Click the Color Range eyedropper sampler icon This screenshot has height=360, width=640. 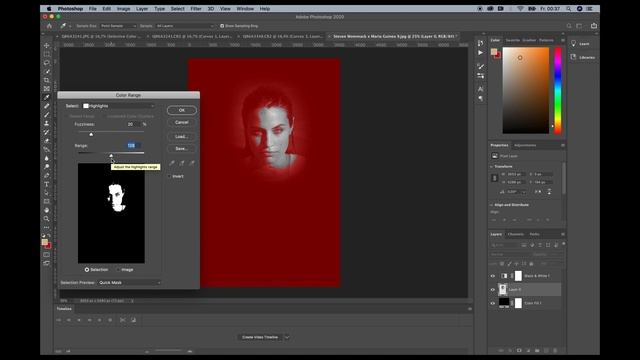click(172, 163)
